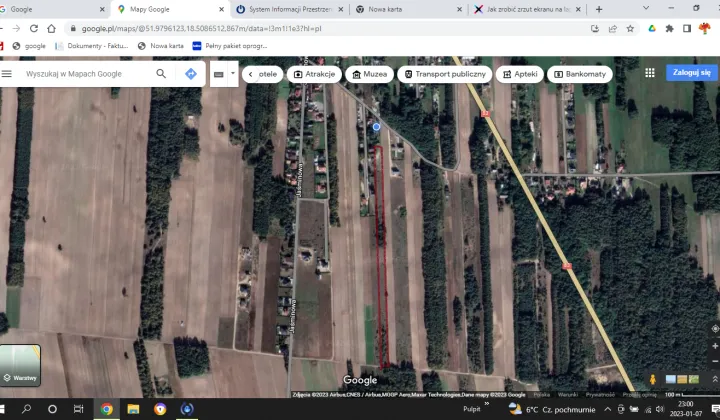Click the address bar URL
This screenshot has height=420, width=720.
[x=202, y=28]
